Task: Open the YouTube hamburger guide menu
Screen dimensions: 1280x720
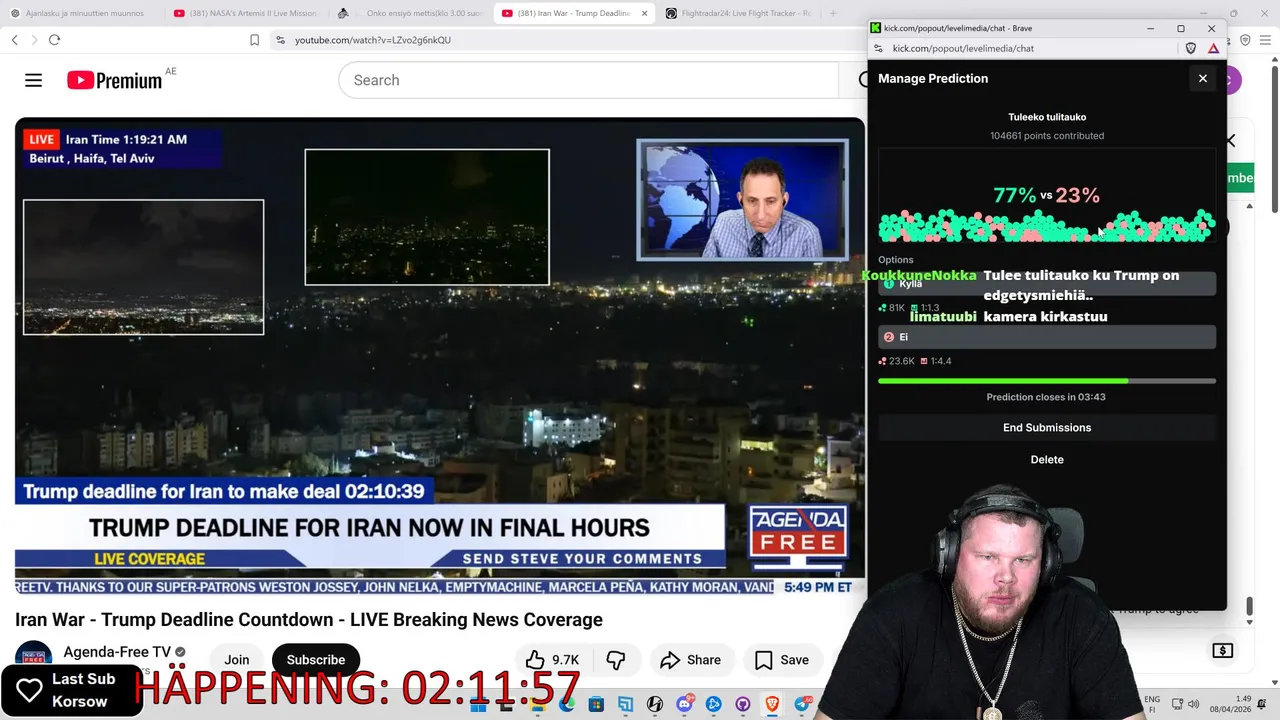Action: pos(33,80)
